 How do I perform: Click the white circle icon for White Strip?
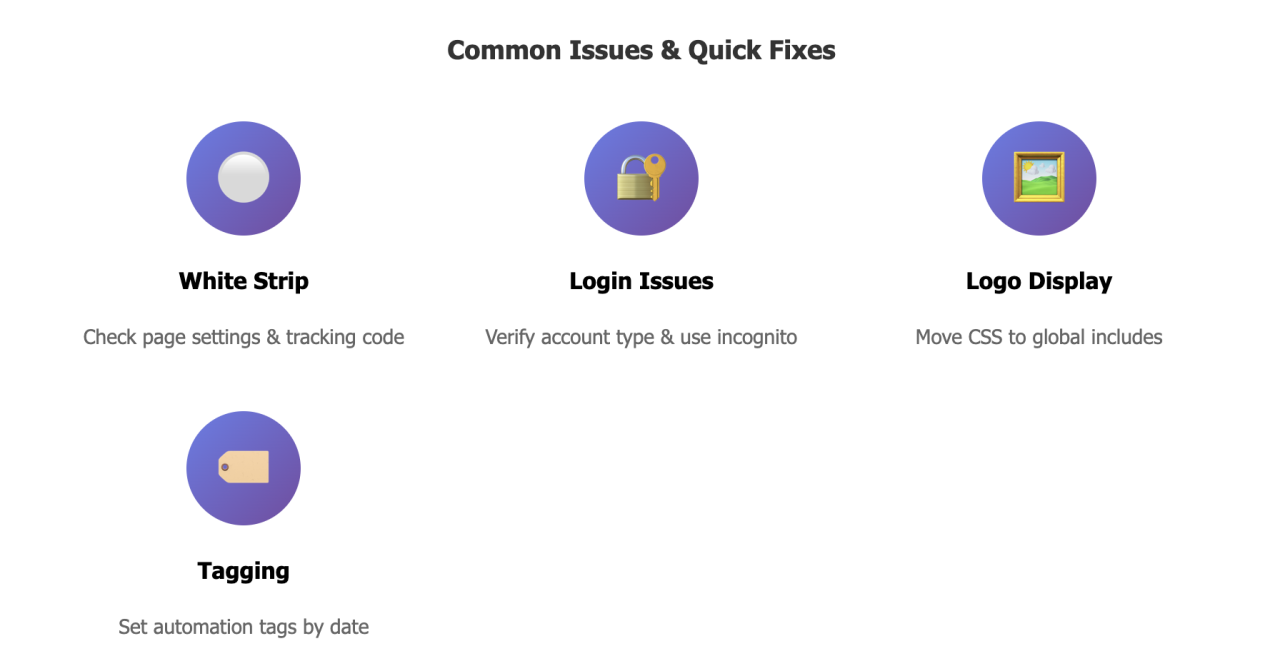point(243,176)
